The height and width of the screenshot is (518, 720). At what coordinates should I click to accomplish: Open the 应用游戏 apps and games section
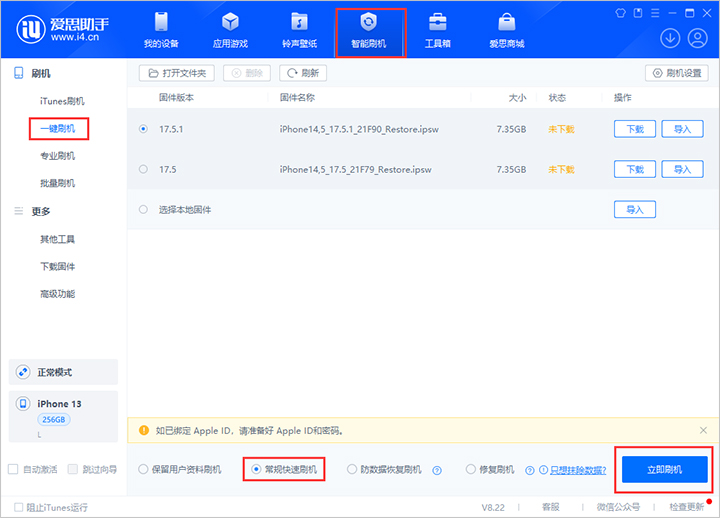(x=230, y=30)
